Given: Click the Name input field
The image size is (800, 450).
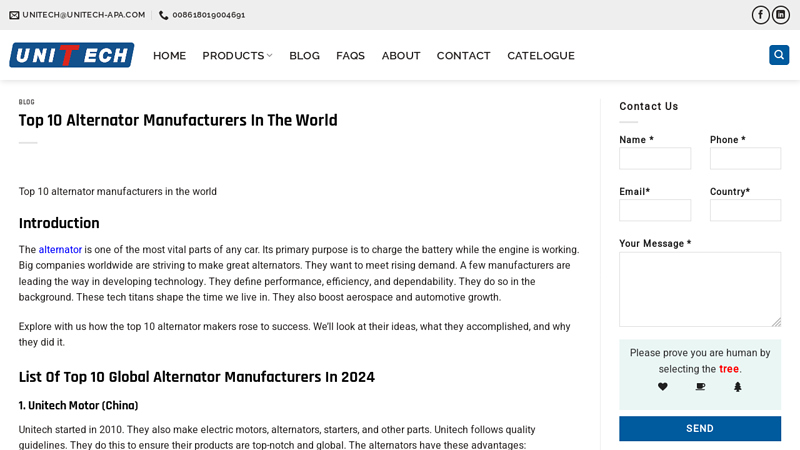Looking at the screenshot, I should 655,159.
